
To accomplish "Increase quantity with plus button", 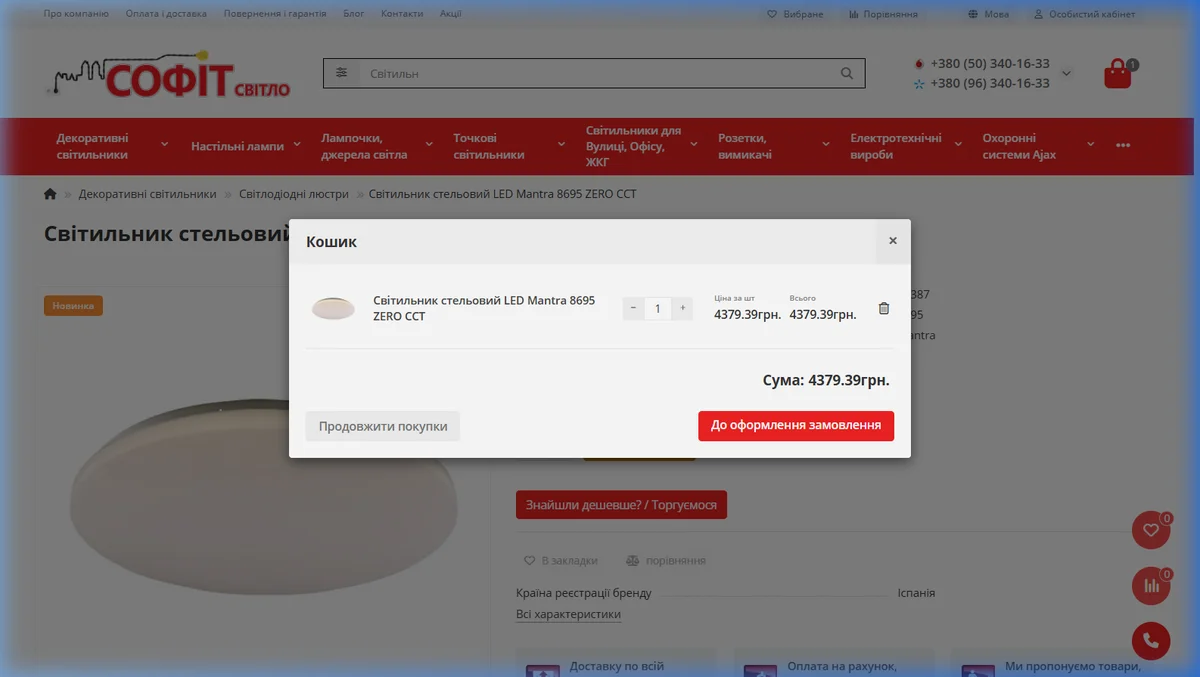I will click(682, 308).
